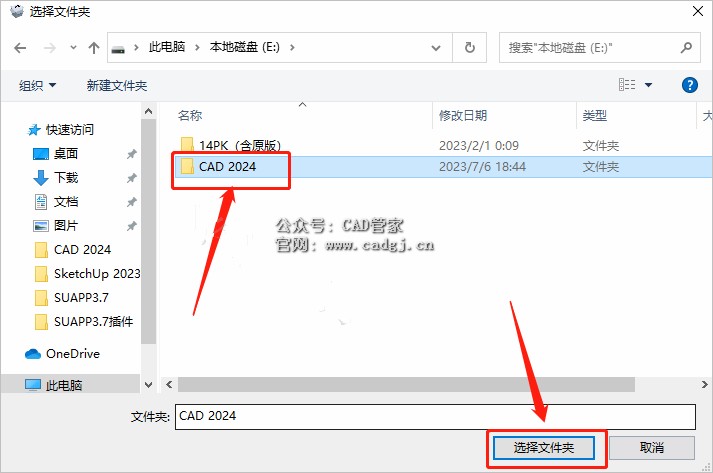Open 文档 in the navigation pane
This screenshot has width=713, height=473.
[66, 201]
